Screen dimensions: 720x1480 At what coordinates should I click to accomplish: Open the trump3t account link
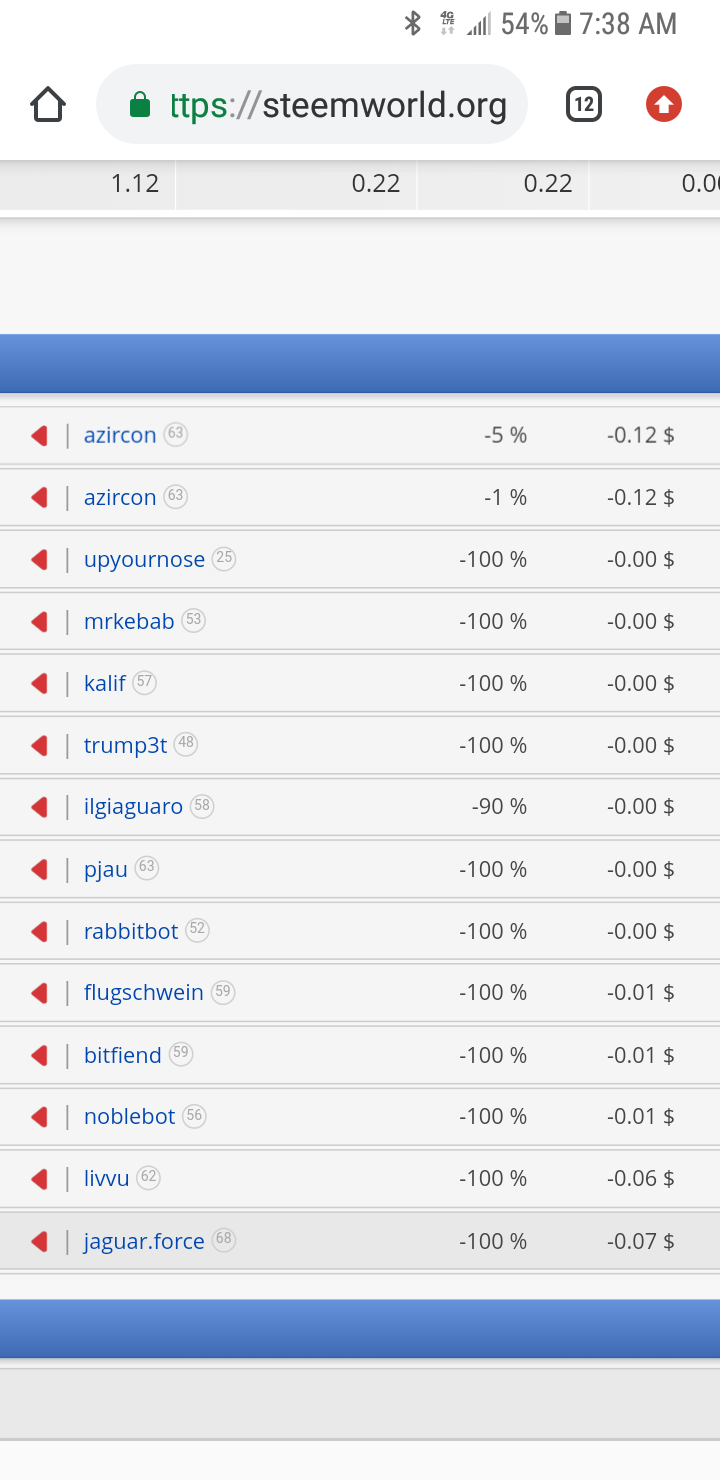point(126,745)
